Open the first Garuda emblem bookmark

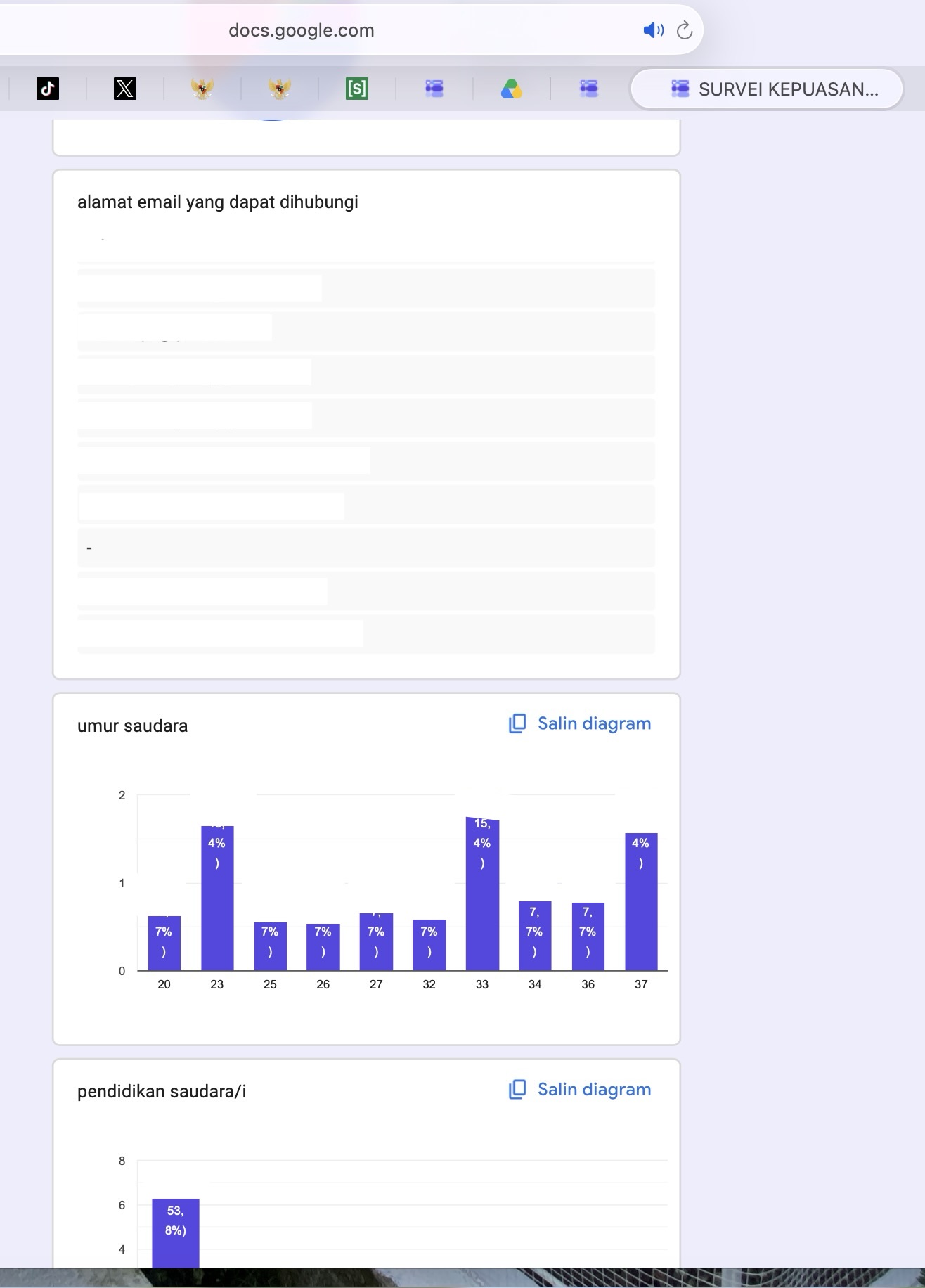(202, 89)
